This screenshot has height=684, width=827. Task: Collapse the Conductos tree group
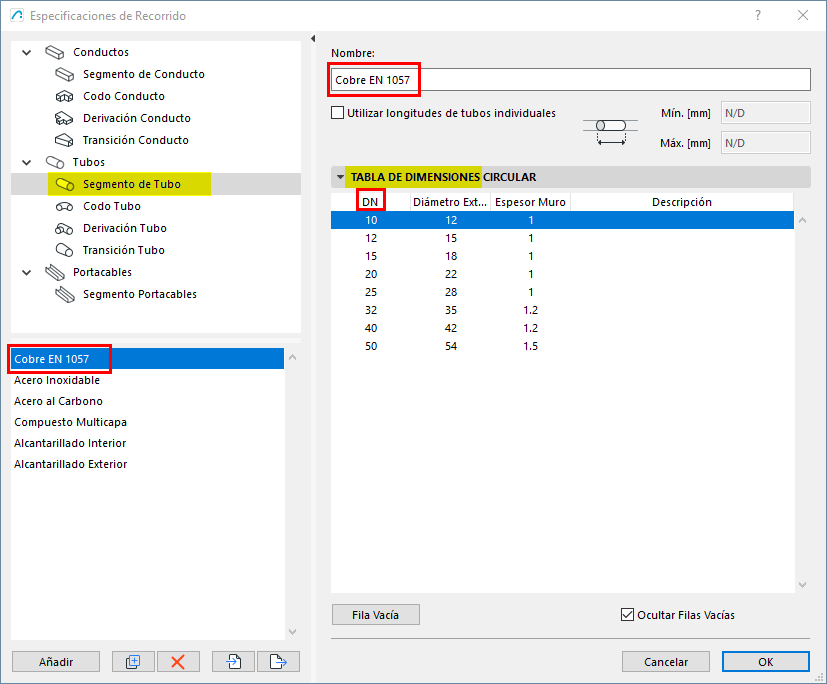tap(26, 52)
